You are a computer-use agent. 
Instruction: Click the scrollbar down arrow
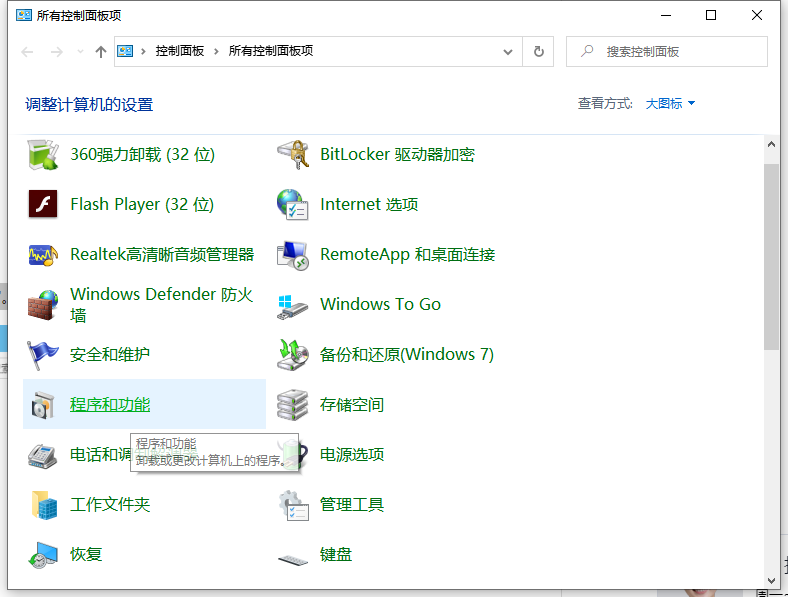[x=771, y=580]
